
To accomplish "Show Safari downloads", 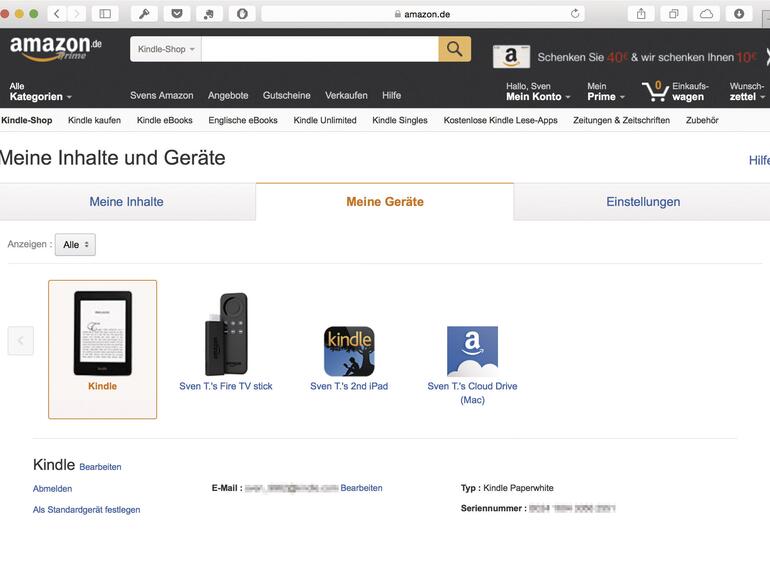I will click(739, 14).
